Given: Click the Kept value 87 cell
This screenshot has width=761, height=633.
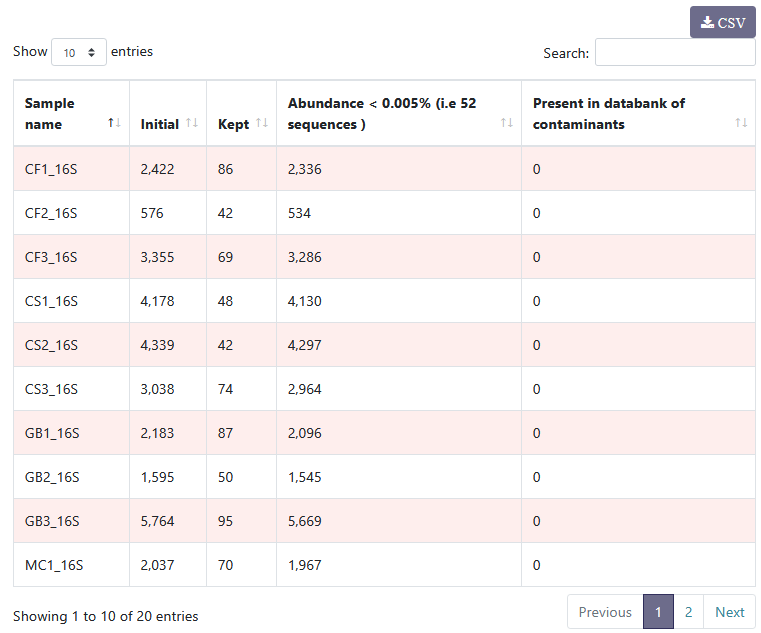Looking at the screenshot, I should (x=226, y=433).
